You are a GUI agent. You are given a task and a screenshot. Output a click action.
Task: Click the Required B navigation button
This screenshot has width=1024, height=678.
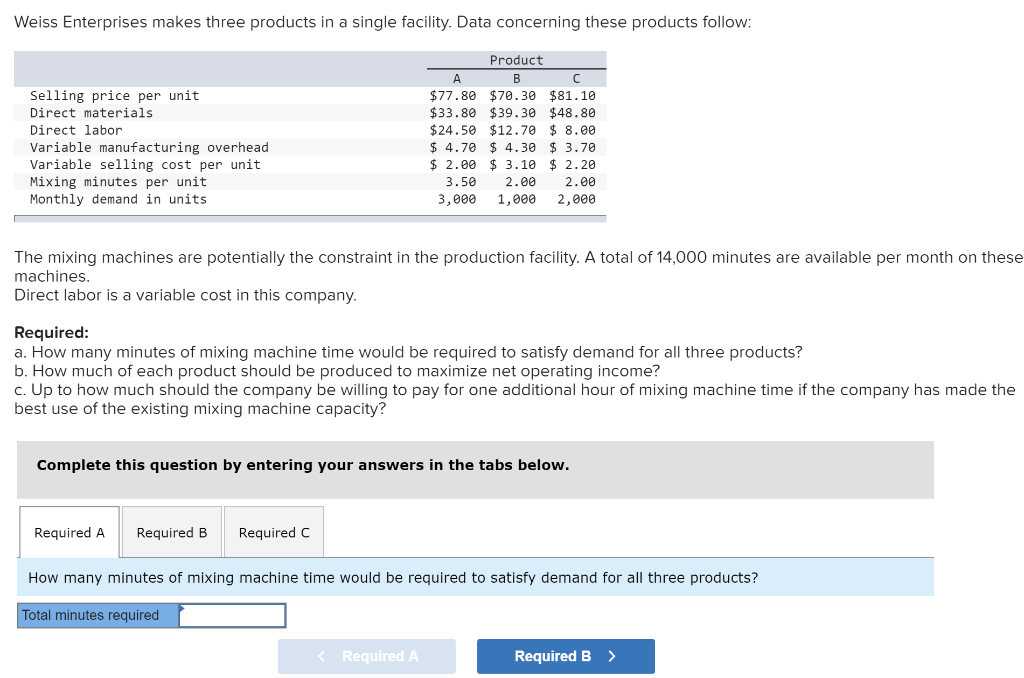point(566,656)
